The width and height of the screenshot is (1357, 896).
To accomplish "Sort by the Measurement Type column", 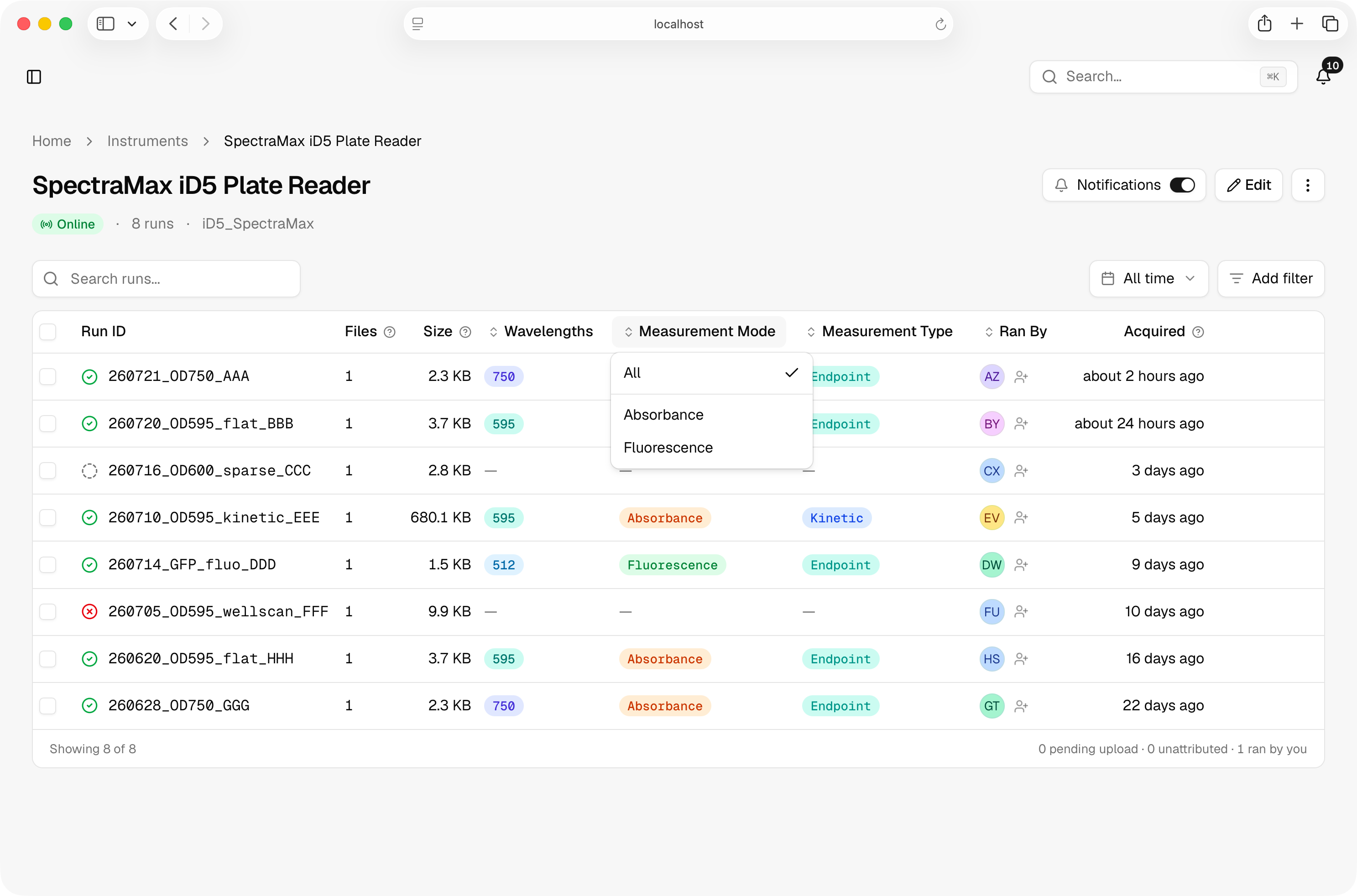I will [x=879, y=331].
